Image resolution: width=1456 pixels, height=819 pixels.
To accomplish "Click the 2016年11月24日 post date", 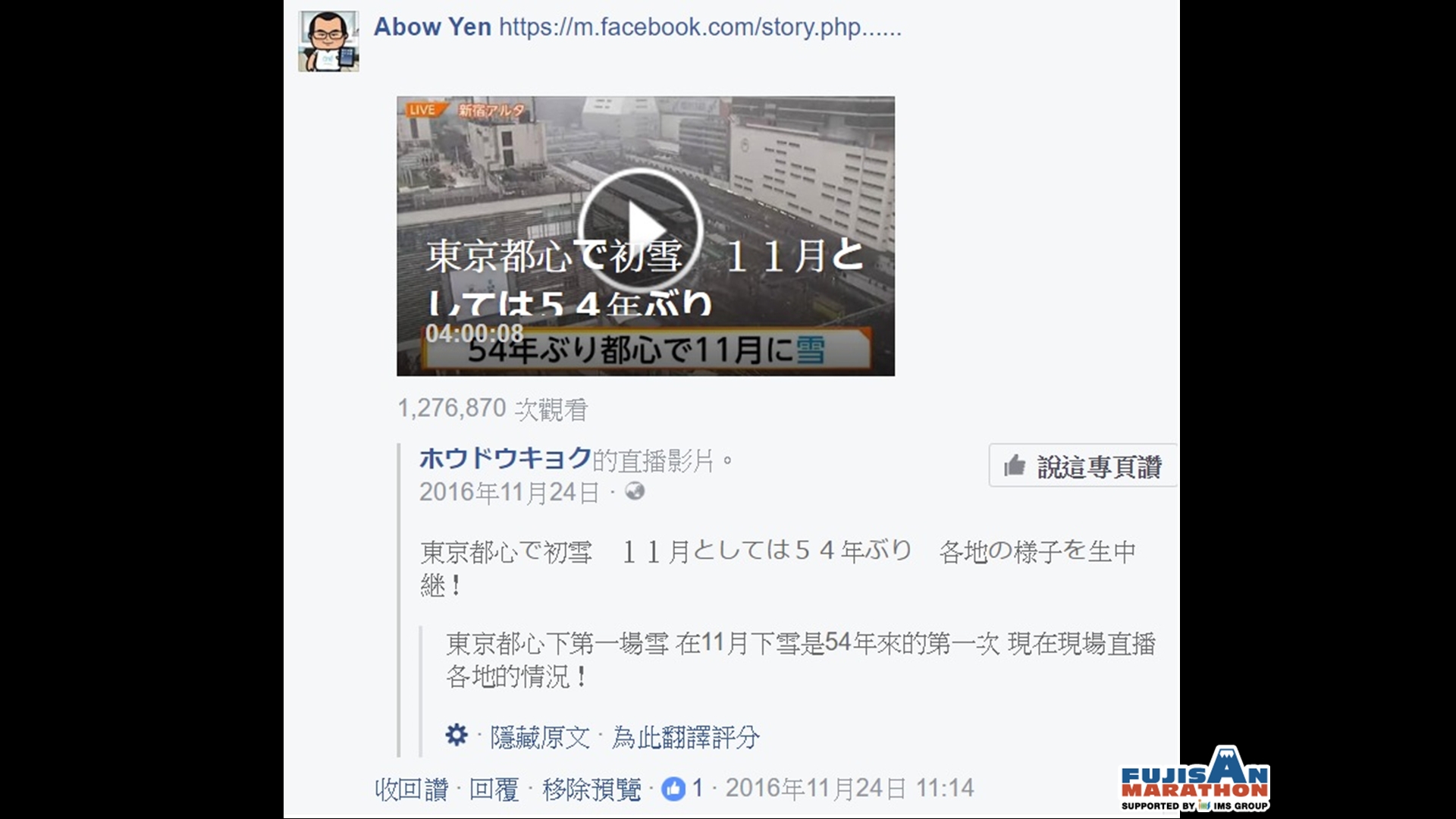I will (509, 492).
